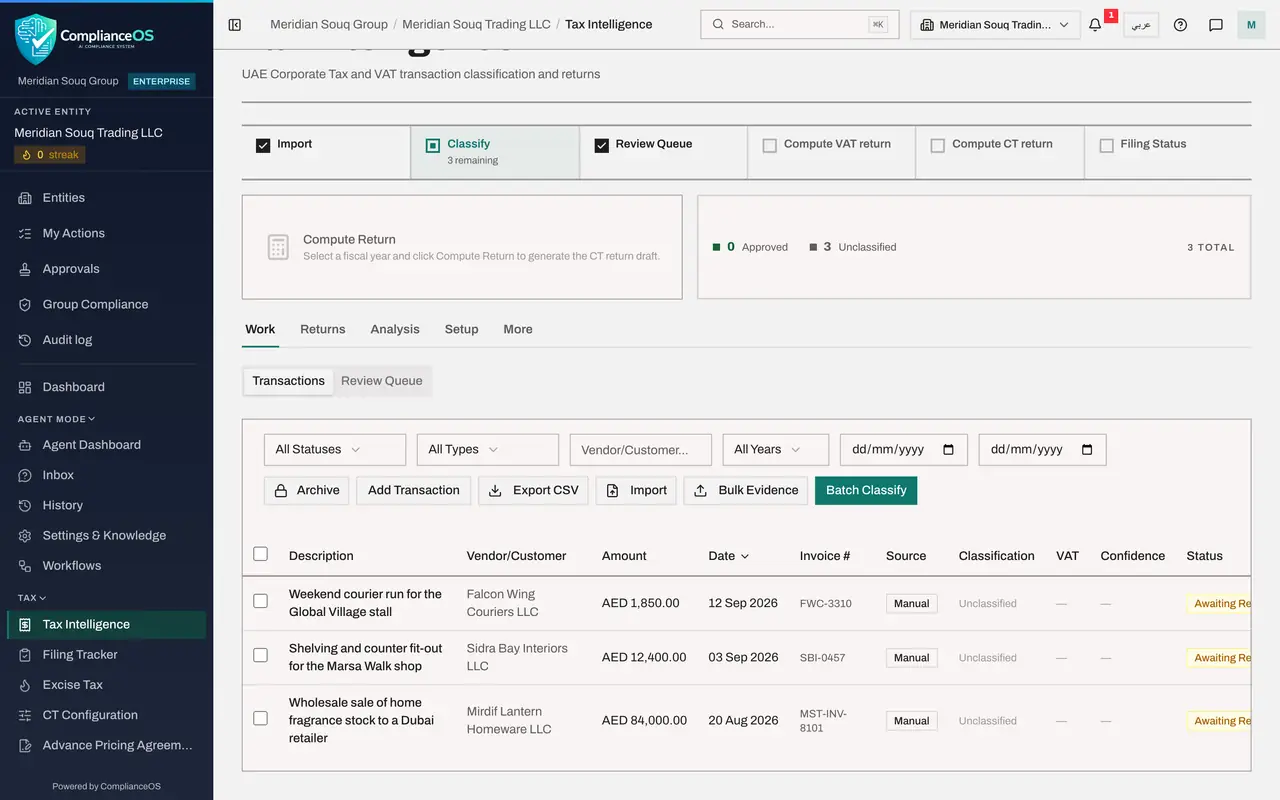The height and width of the screenshot is (800, 1280).
Task: Open the notifications bell
Action: (1095, 25)
